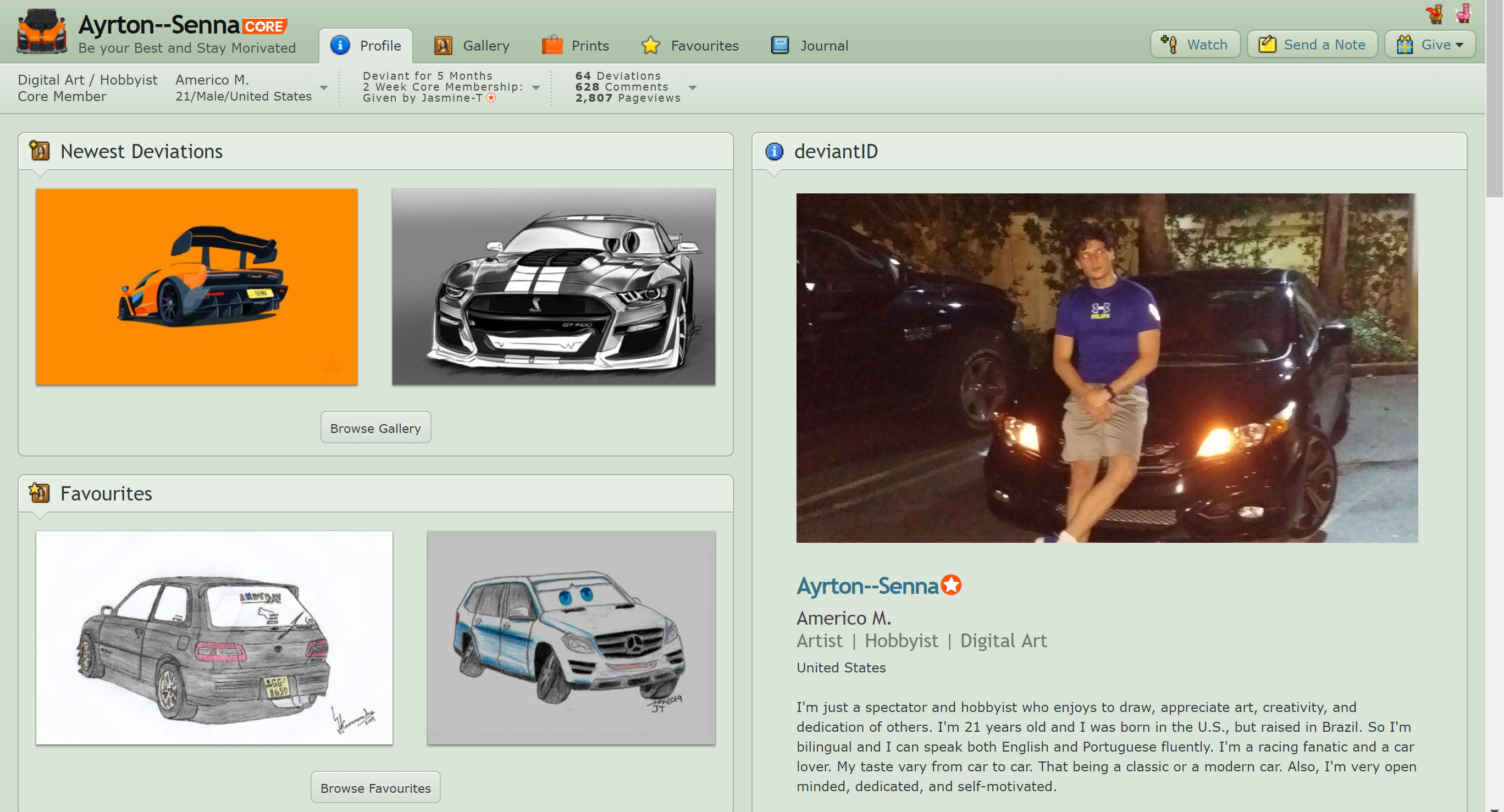Click the star icon beside Jasmine-T
This screenshot has height=812, width=1504.
[491, 98]
